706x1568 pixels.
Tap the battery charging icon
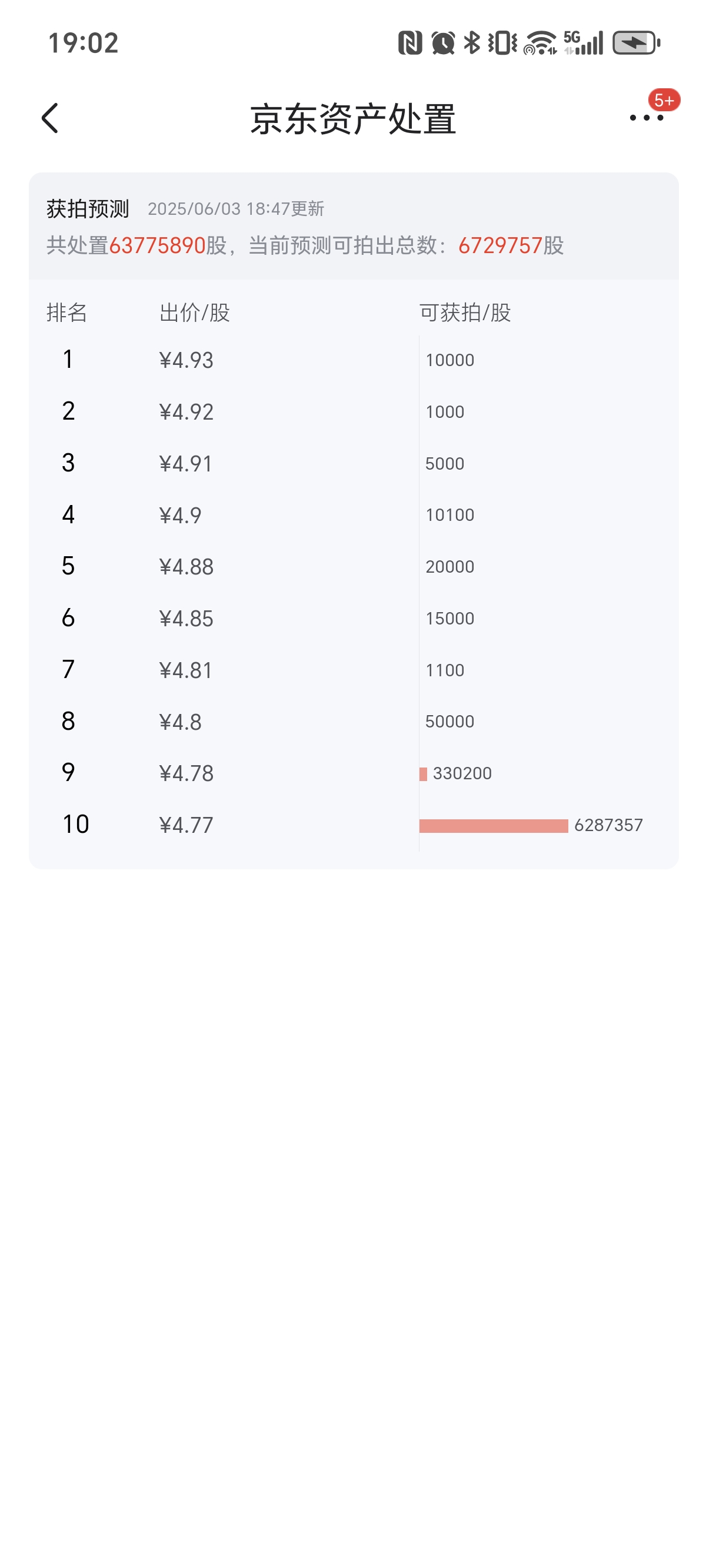tap(635, 43)
